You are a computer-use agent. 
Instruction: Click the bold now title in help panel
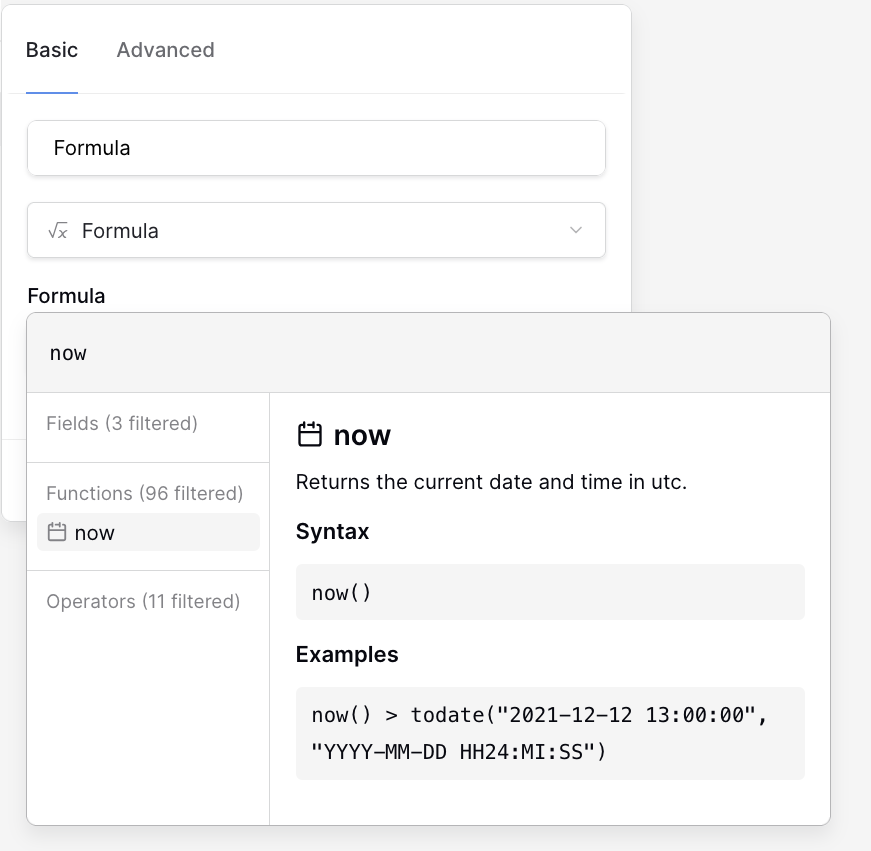click(362, 435)
